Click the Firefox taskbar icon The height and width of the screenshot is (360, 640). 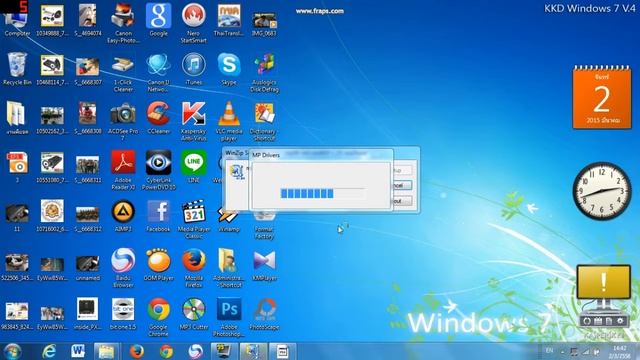coord(137,351)
